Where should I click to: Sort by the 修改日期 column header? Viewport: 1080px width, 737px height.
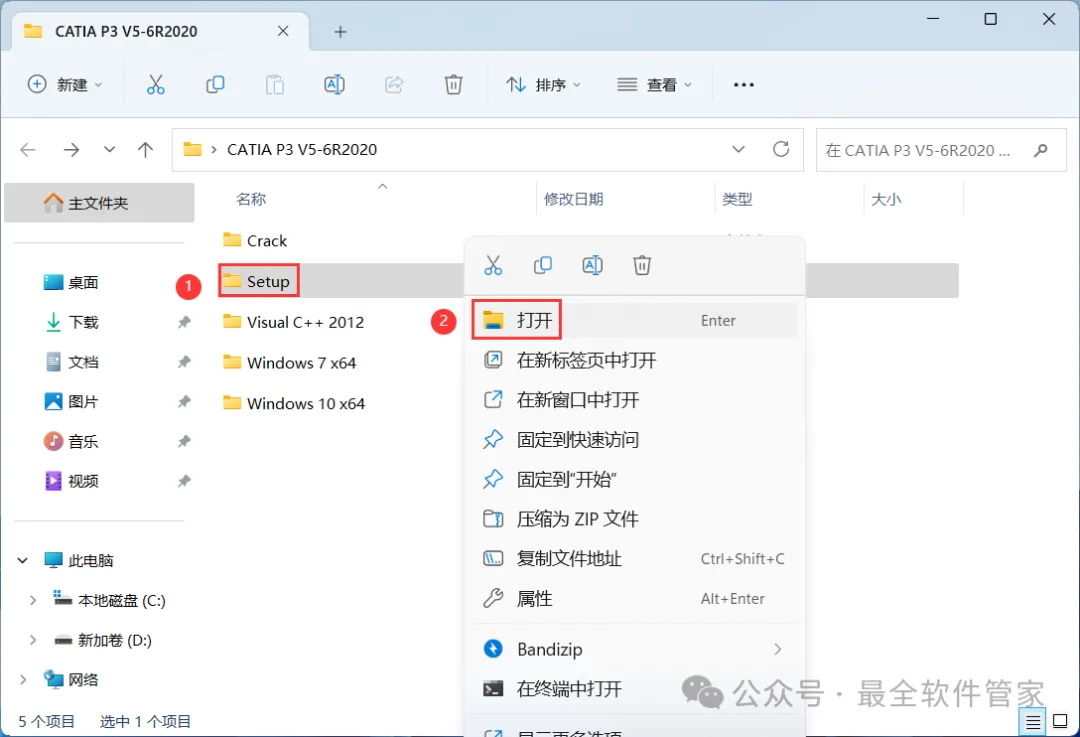(574, 200)
